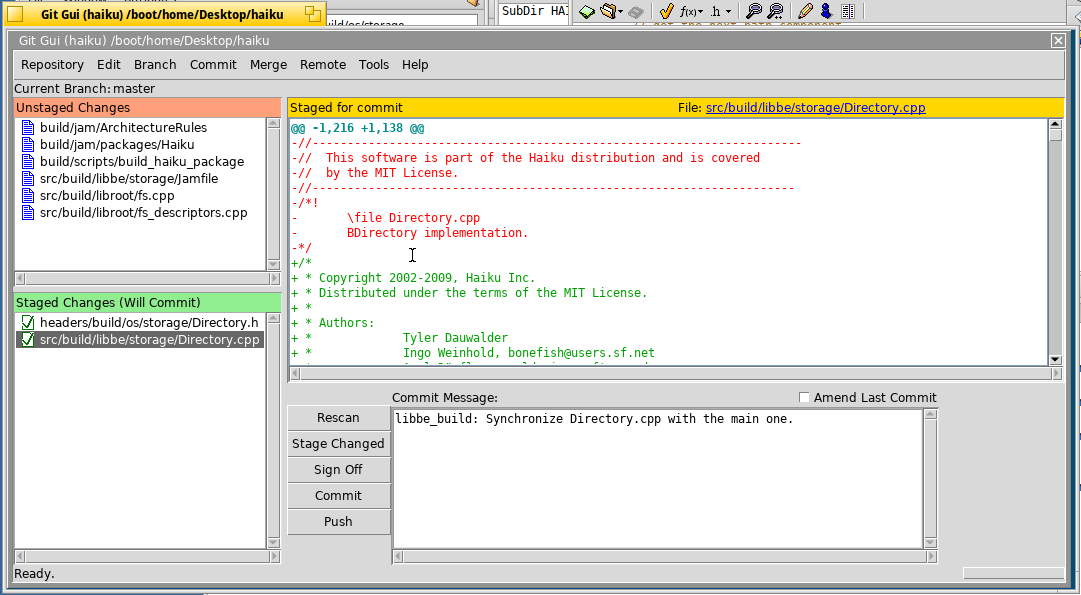Select build/jam/packages/Haiku in Unstaged Changes
1081x595 pixels.
[117, 145]
